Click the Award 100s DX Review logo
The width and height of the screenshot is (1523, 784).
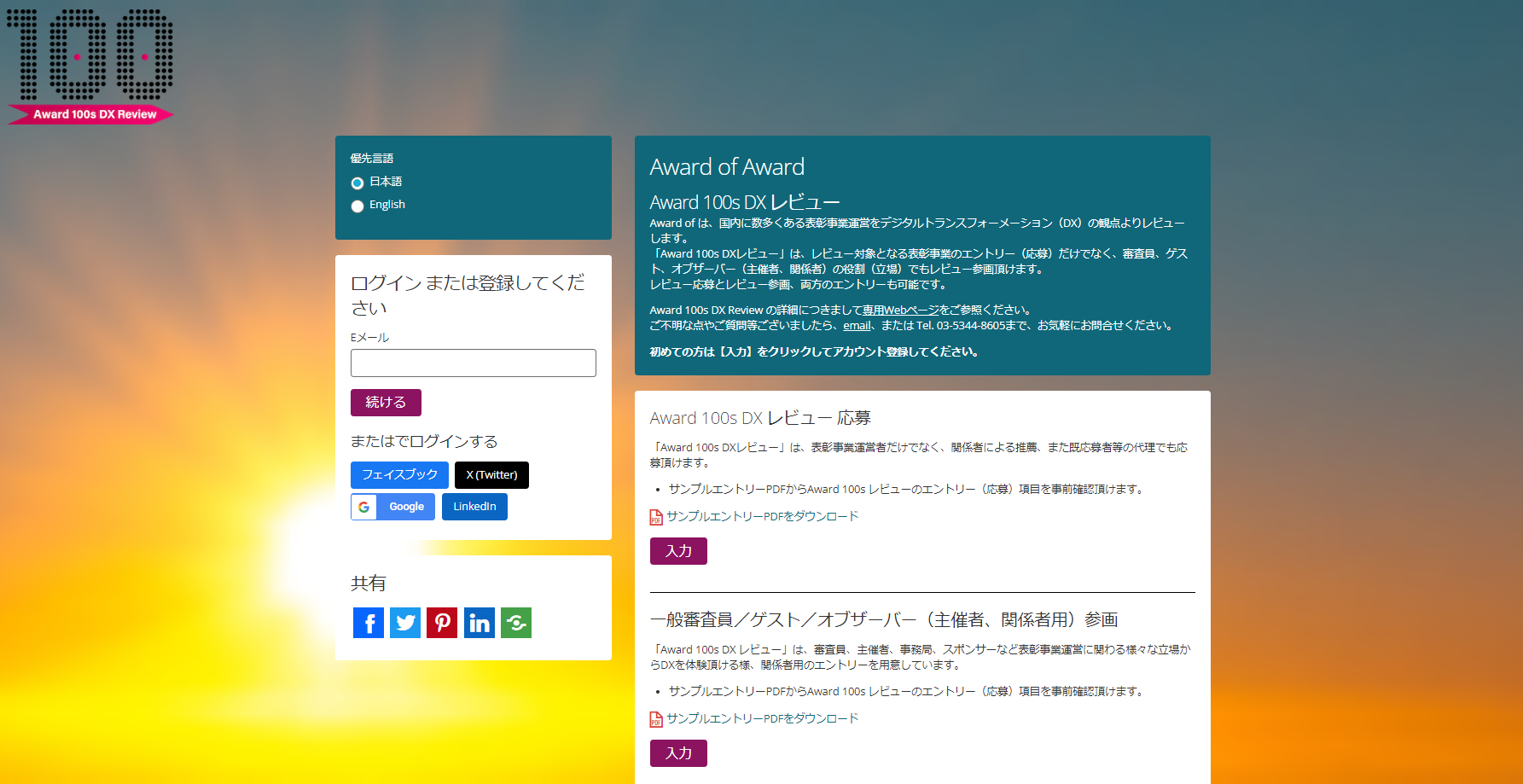[90, 66]
